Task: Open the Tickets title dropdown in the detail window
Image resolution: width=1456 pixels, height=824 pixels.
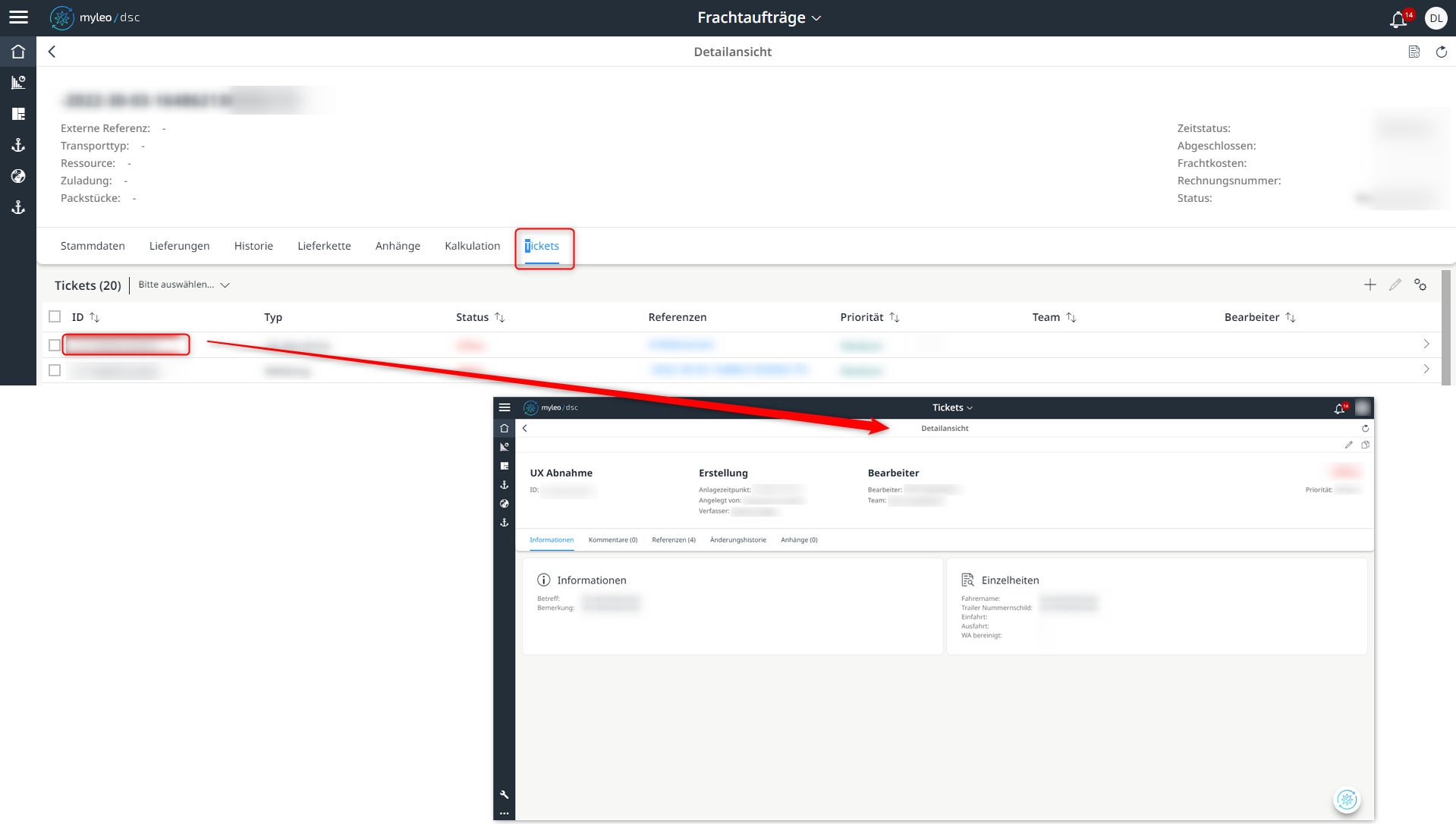Action: (x=952, y=407)
